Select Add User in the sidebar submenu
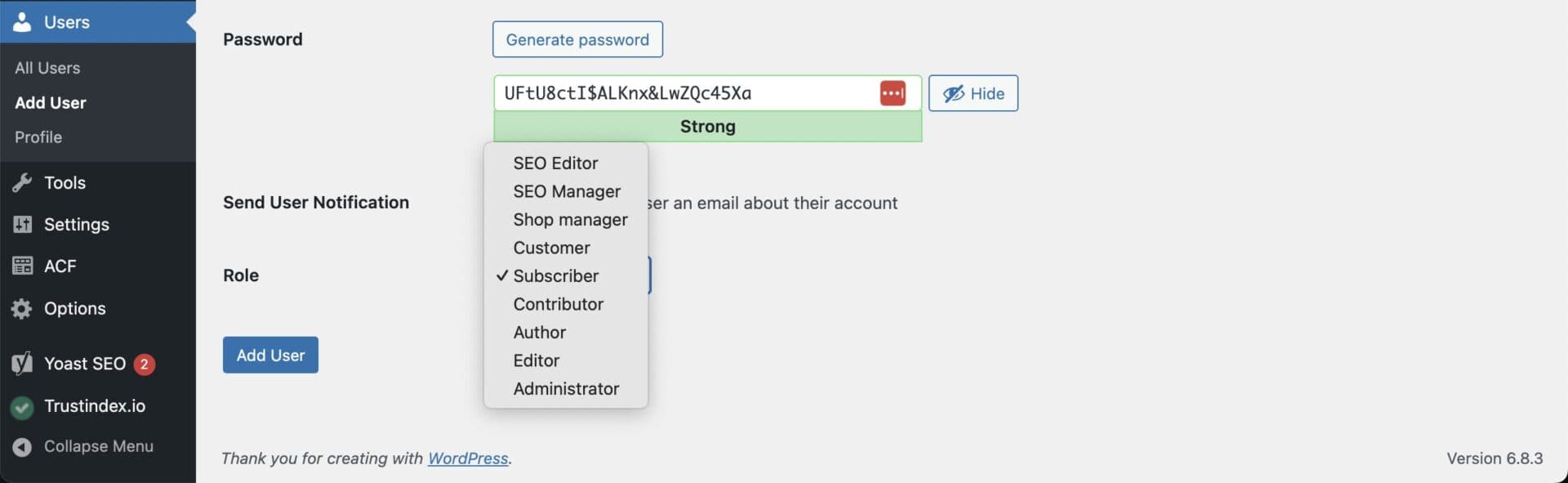 click(50, 102)
